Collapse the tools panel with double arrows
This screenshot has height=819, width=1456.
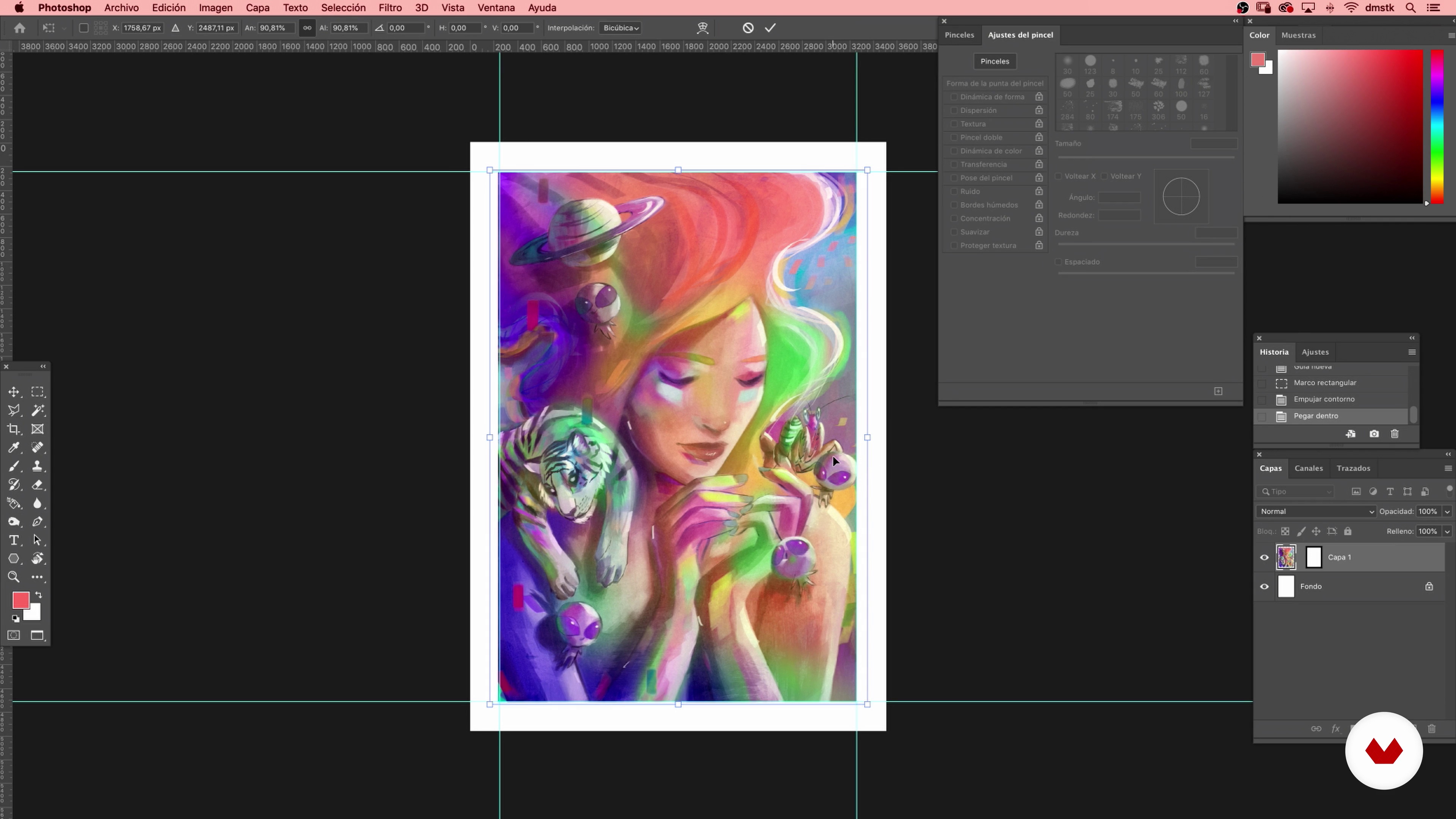click(43, 367)
